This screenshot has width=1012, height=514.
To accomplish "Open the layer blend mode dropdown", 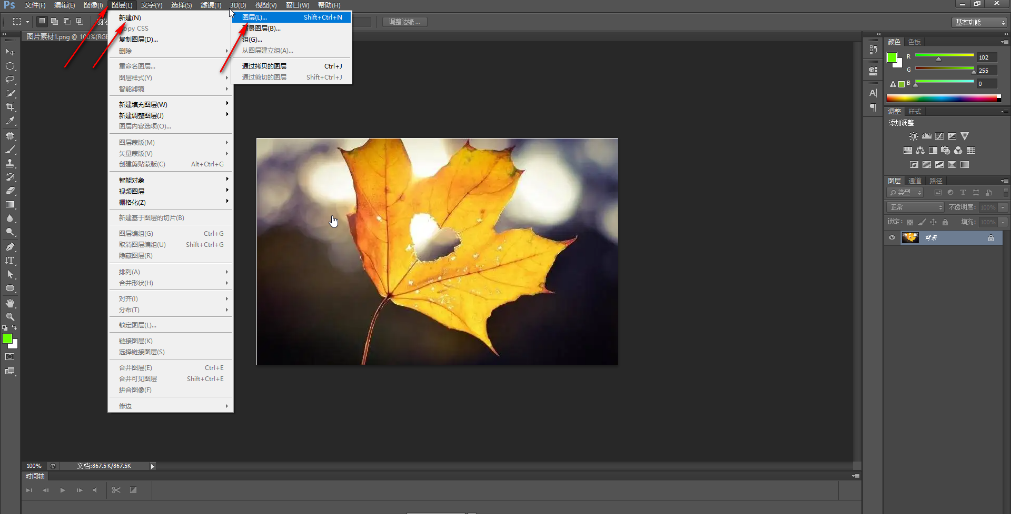I will [x=916, y=207].
